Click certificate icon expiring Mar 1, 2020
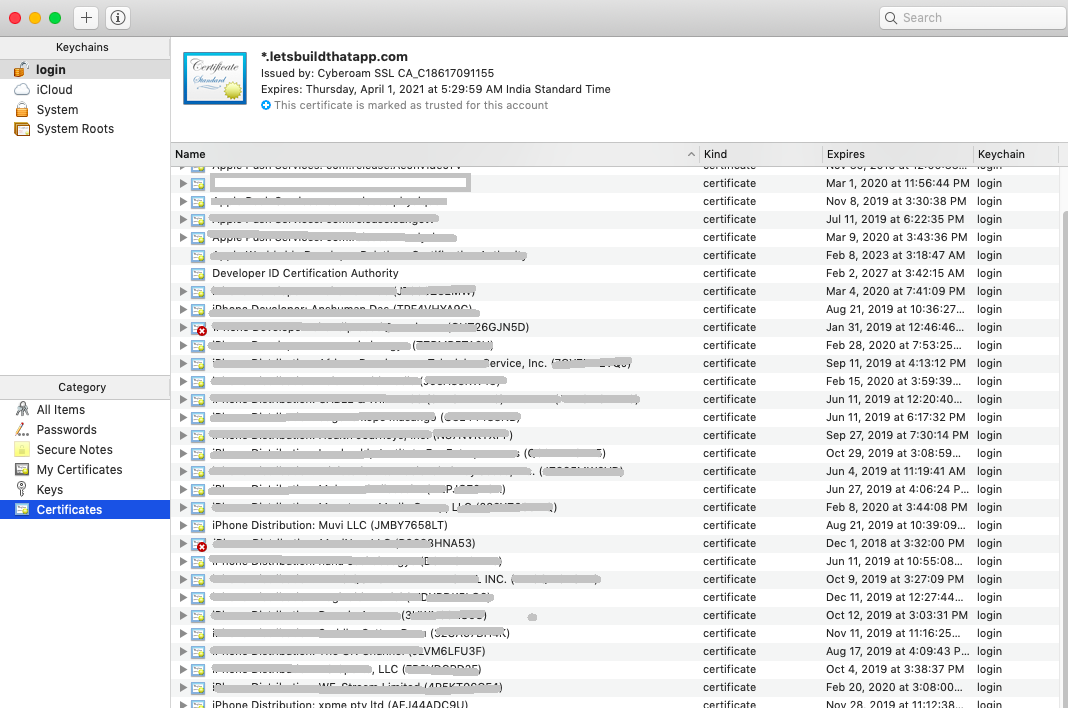This screenshot has height=708, width=1068. coord(198,184)
